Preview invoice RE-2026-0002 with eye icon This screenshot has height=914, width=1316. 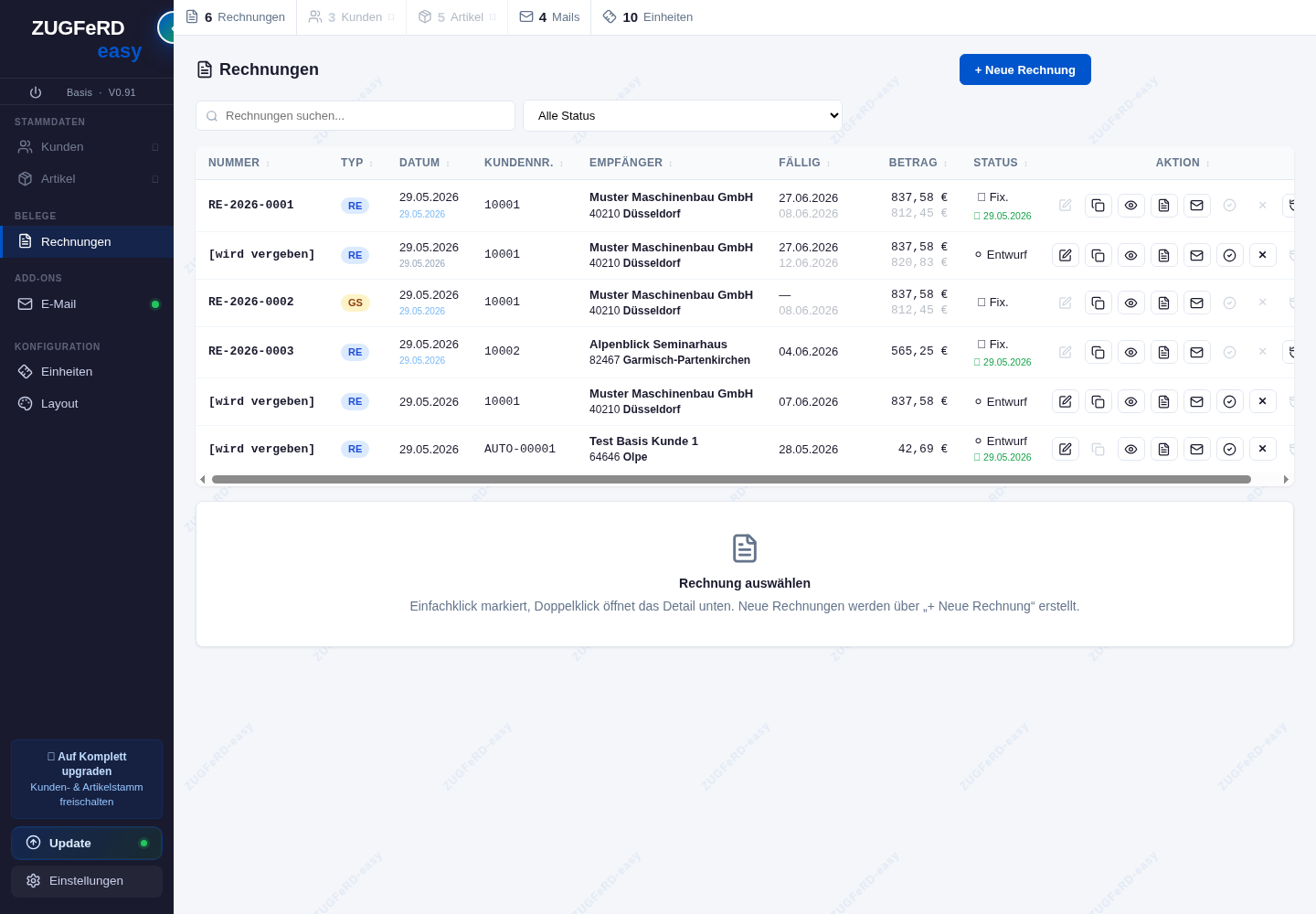[1131, 303]
